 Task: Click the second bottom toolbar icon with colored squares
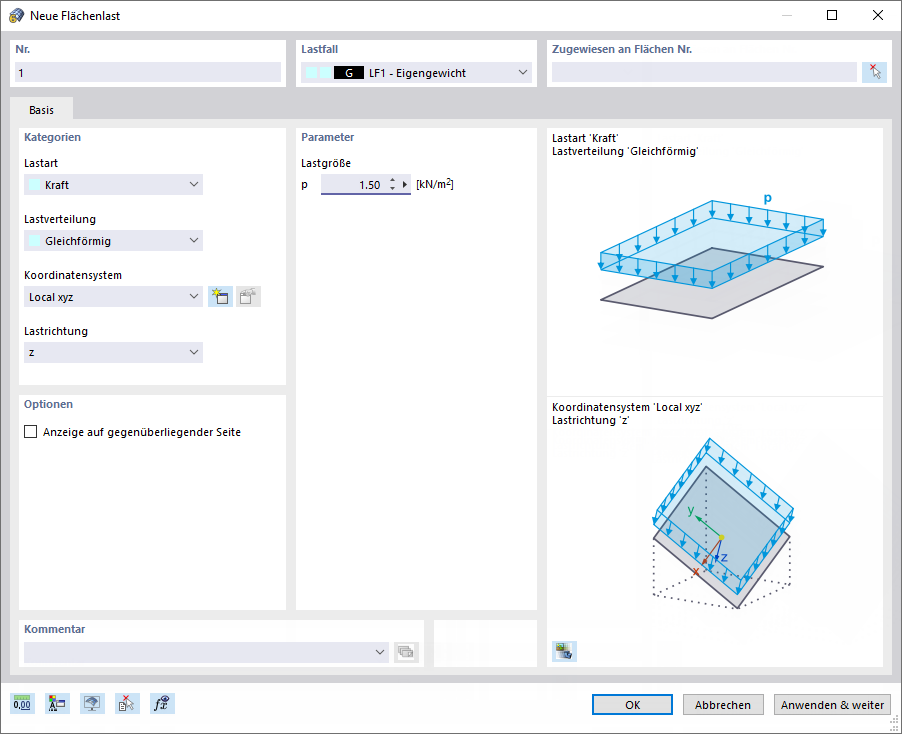(x=58, y=703)
